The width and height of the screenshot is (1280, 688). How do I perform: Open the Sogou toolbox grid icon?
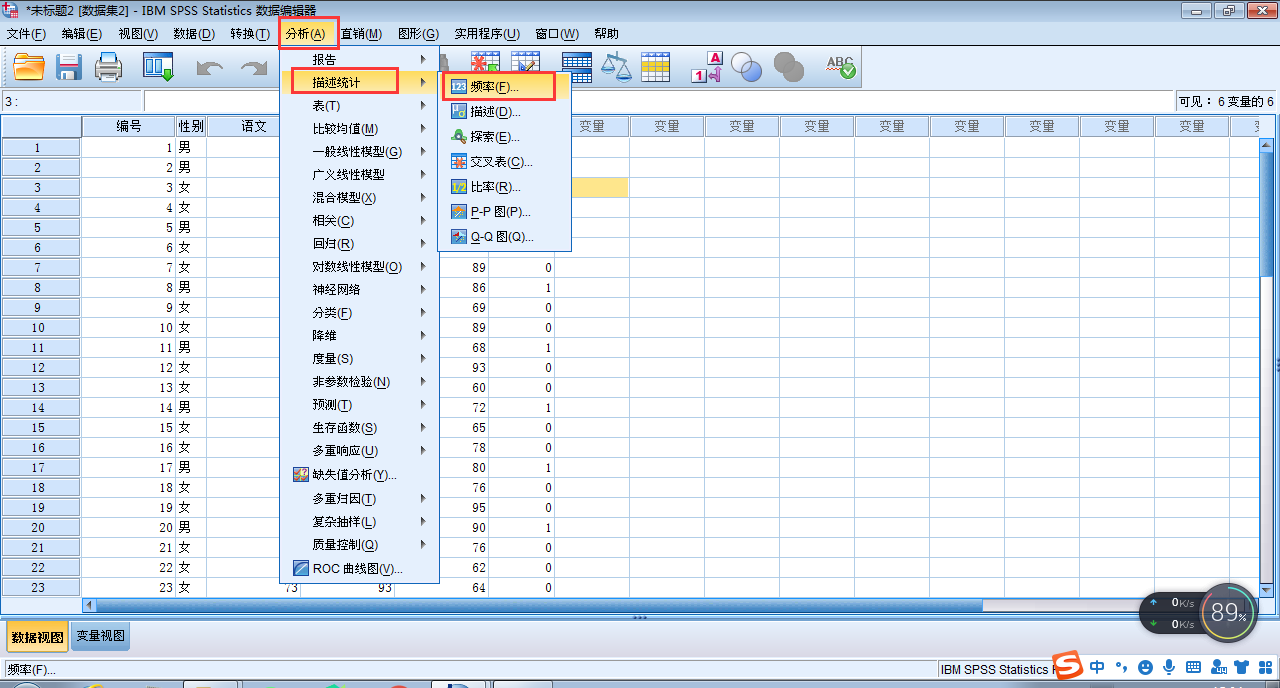tap(1265, 667)
